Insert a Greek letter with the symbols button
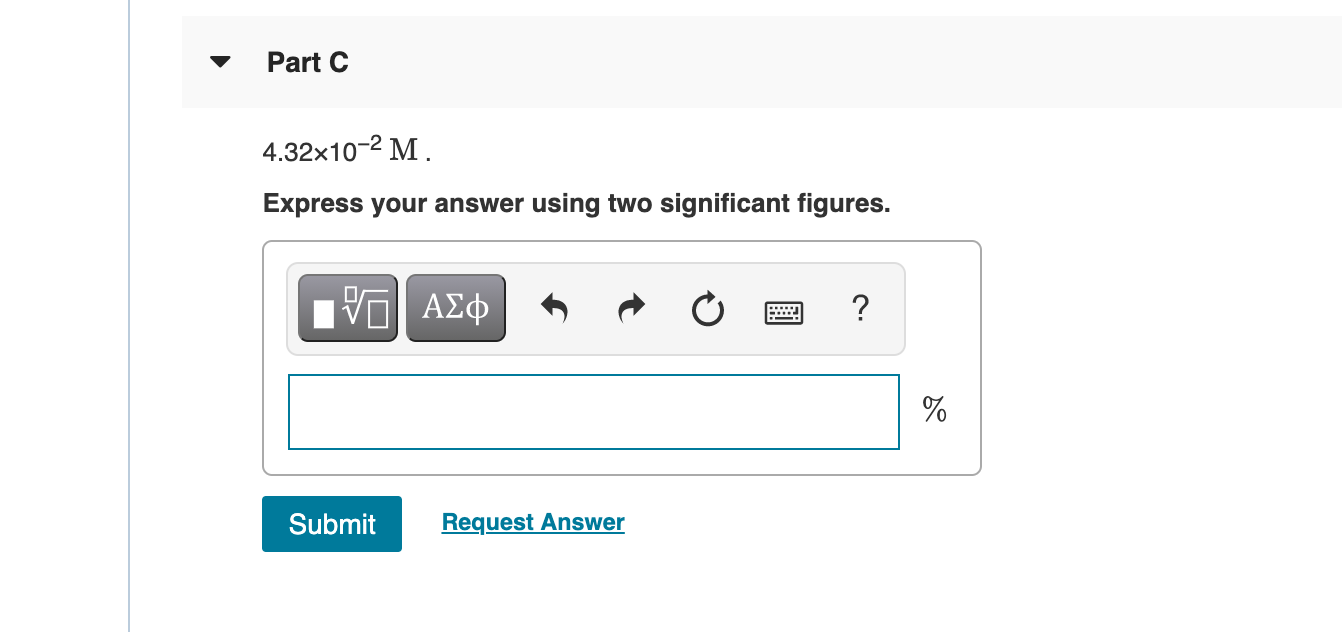 pos(455,307)
